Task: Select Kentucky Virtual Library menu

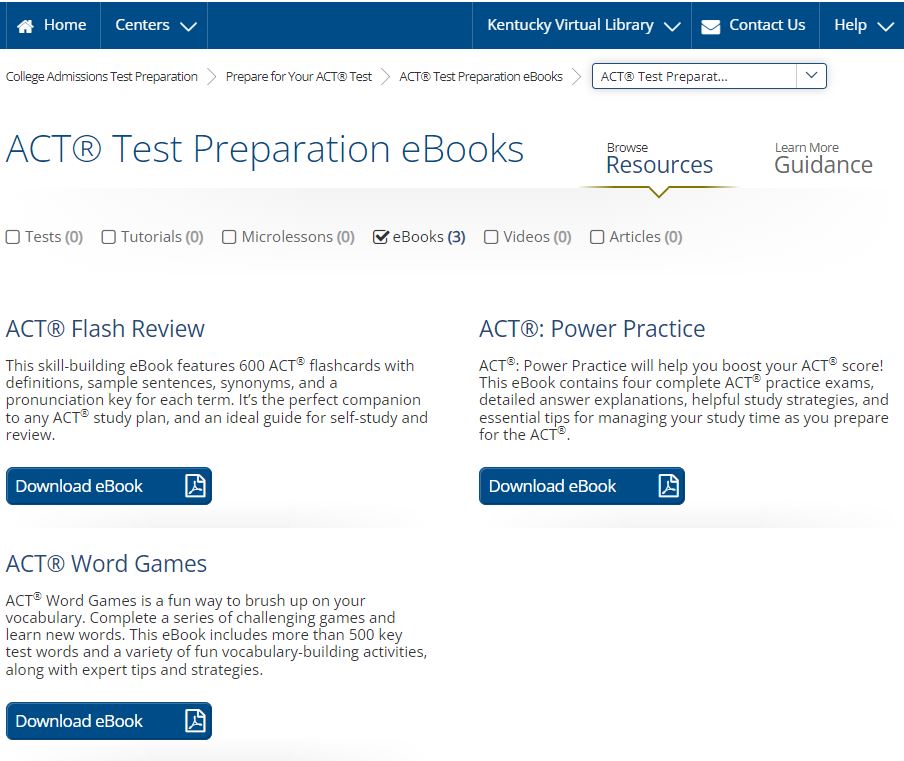Action: pos(582,25)
